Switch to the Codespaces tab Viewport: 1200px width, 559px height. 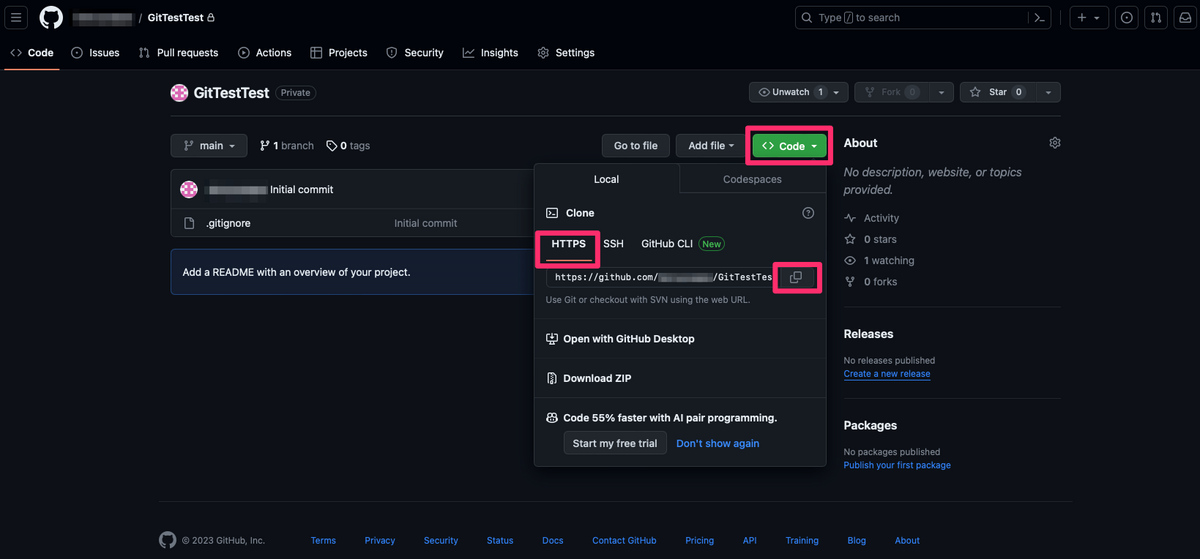pos(753,179)
